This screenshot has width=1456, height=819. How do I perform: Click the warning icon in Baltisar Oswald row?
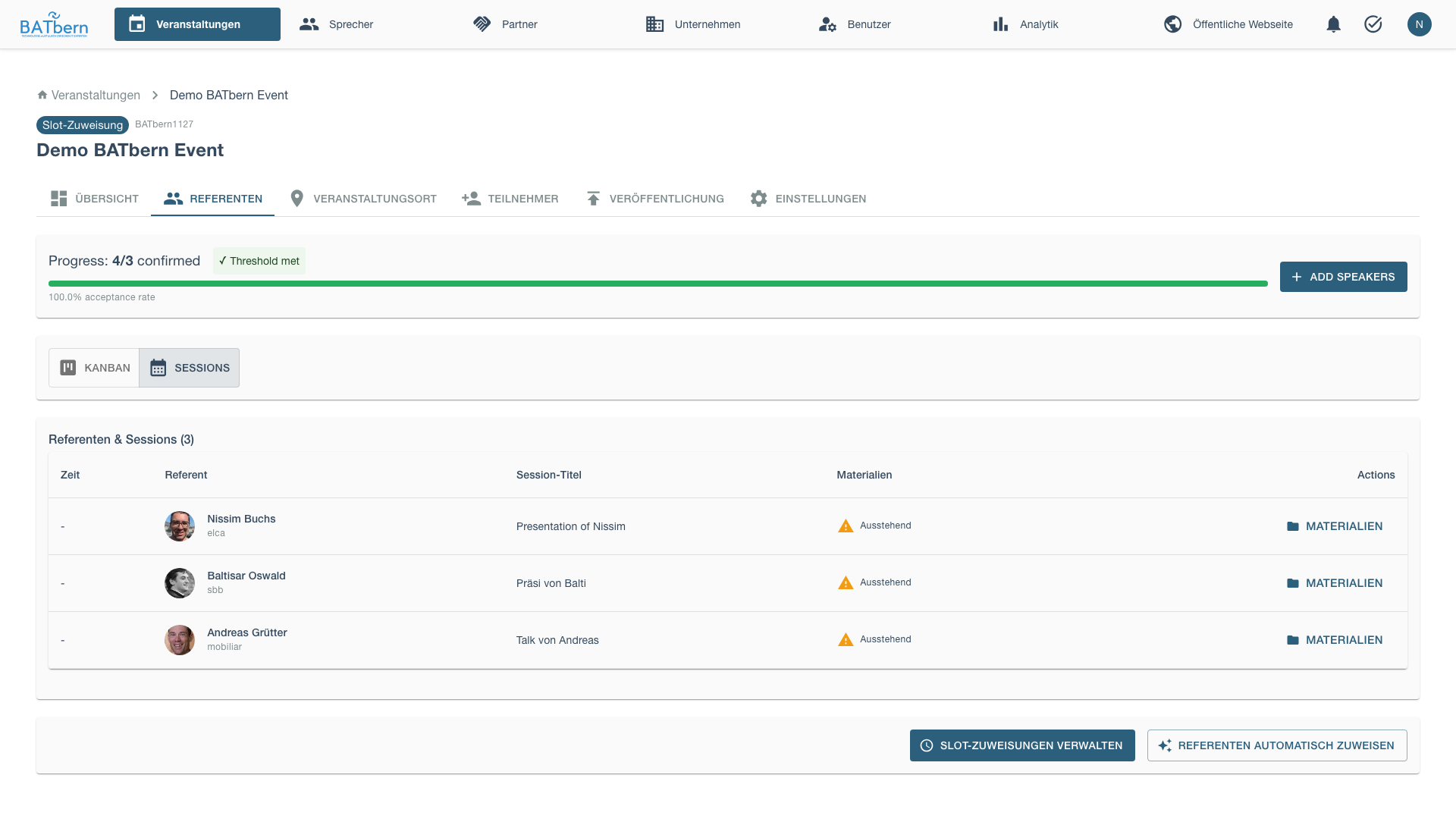(846, 583)
